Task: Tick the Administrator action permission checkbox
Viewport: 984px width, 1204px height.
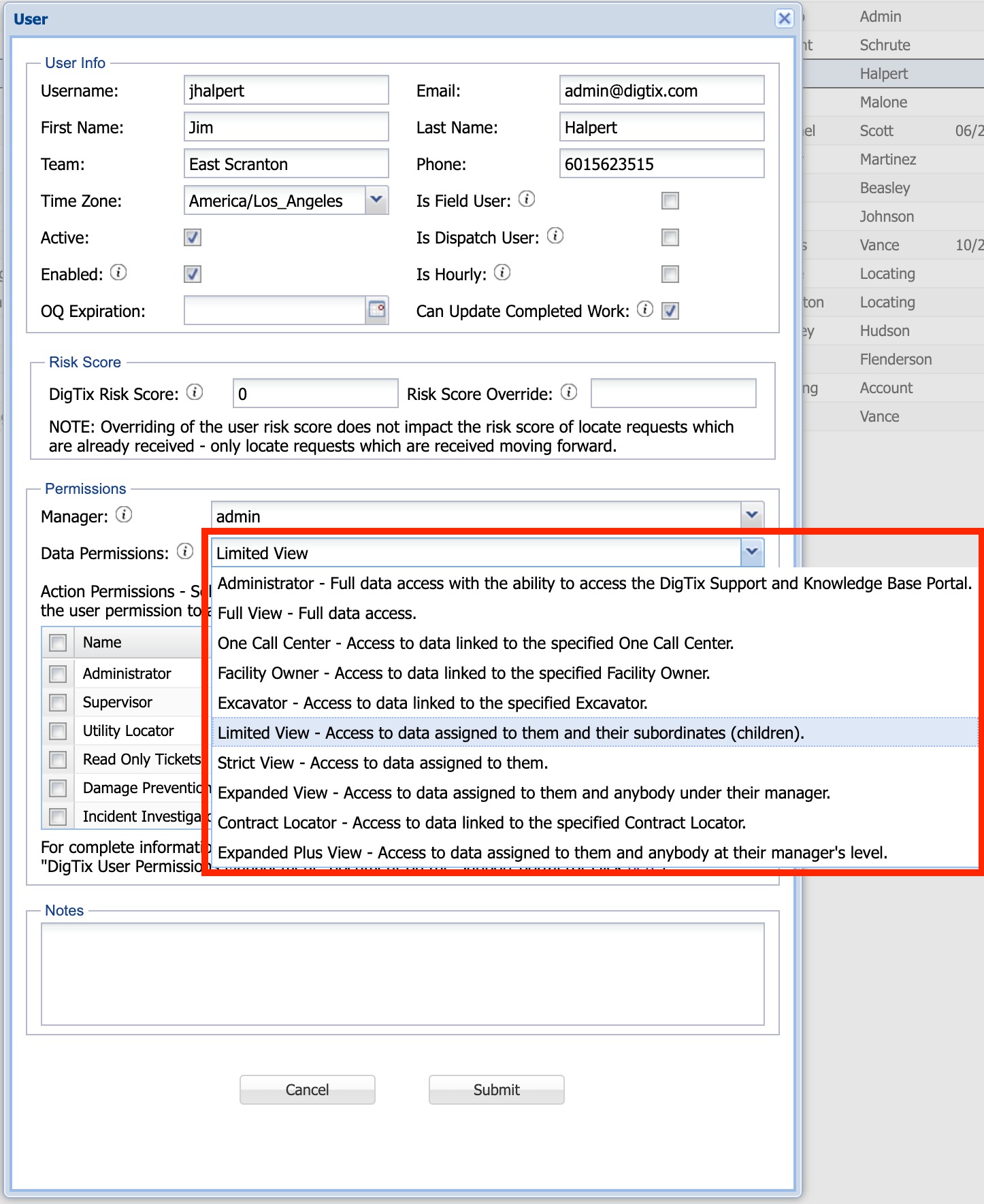Action: tap(58, 674)
